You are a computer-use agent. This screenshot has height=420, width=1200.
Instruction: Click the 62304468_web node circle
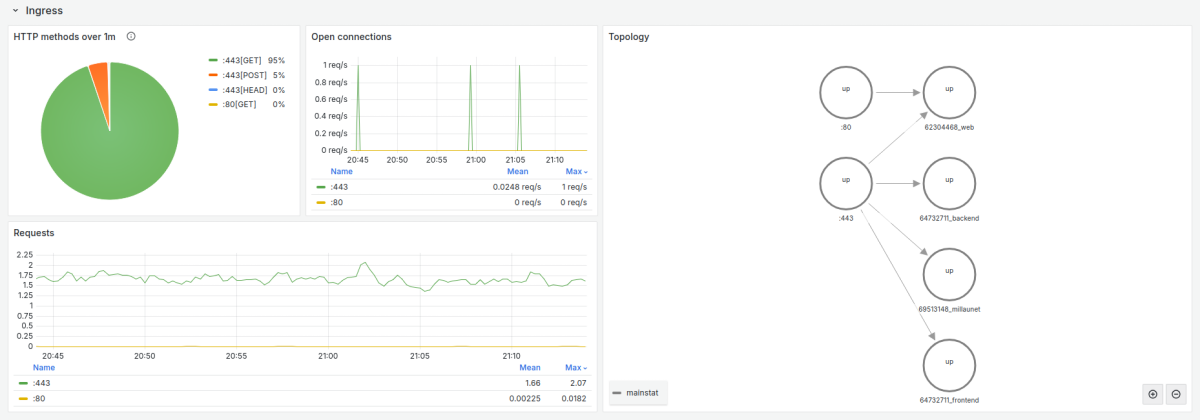pyautogui.click(x=949, y=93)
